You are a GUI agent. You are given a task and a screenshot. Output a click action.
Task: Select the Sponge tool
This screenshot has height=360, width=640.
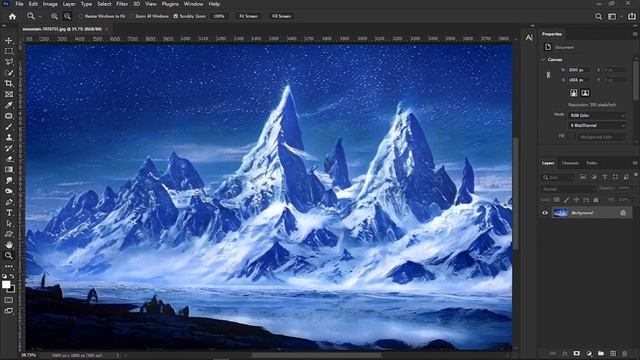click(x=9, y=191)
